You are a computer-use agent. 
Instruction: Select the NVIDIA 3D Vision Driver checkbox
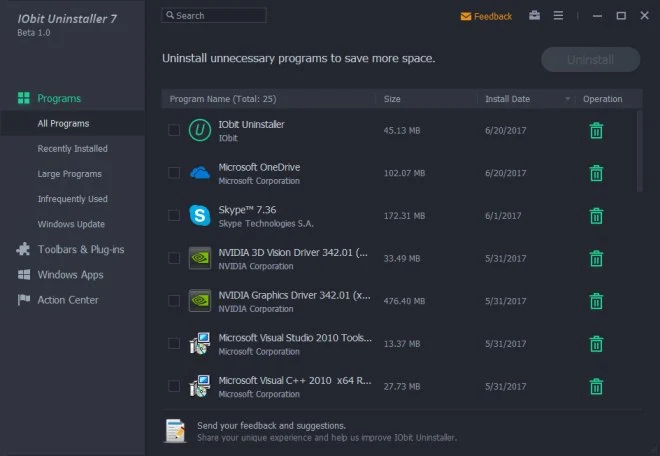point(174,258)
